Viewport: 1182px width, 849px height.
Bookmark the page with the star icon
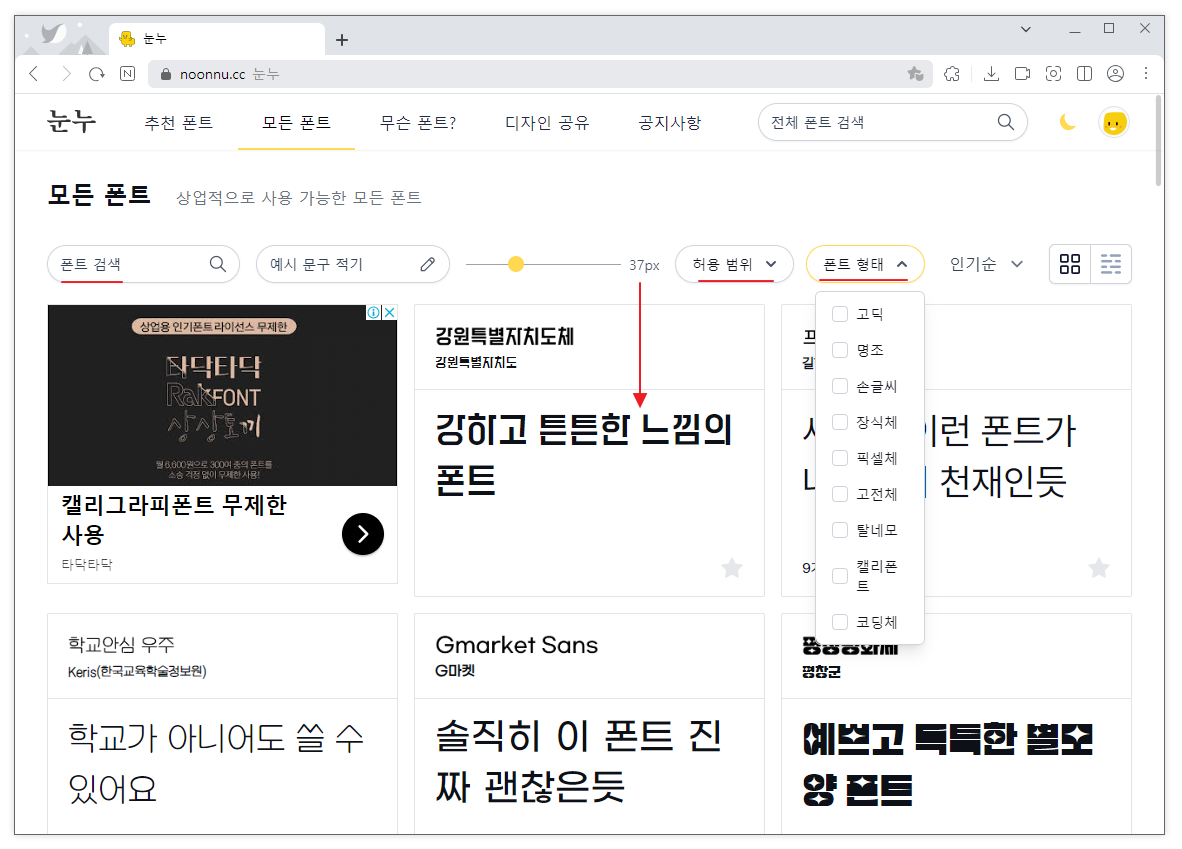tap(915, 74)
